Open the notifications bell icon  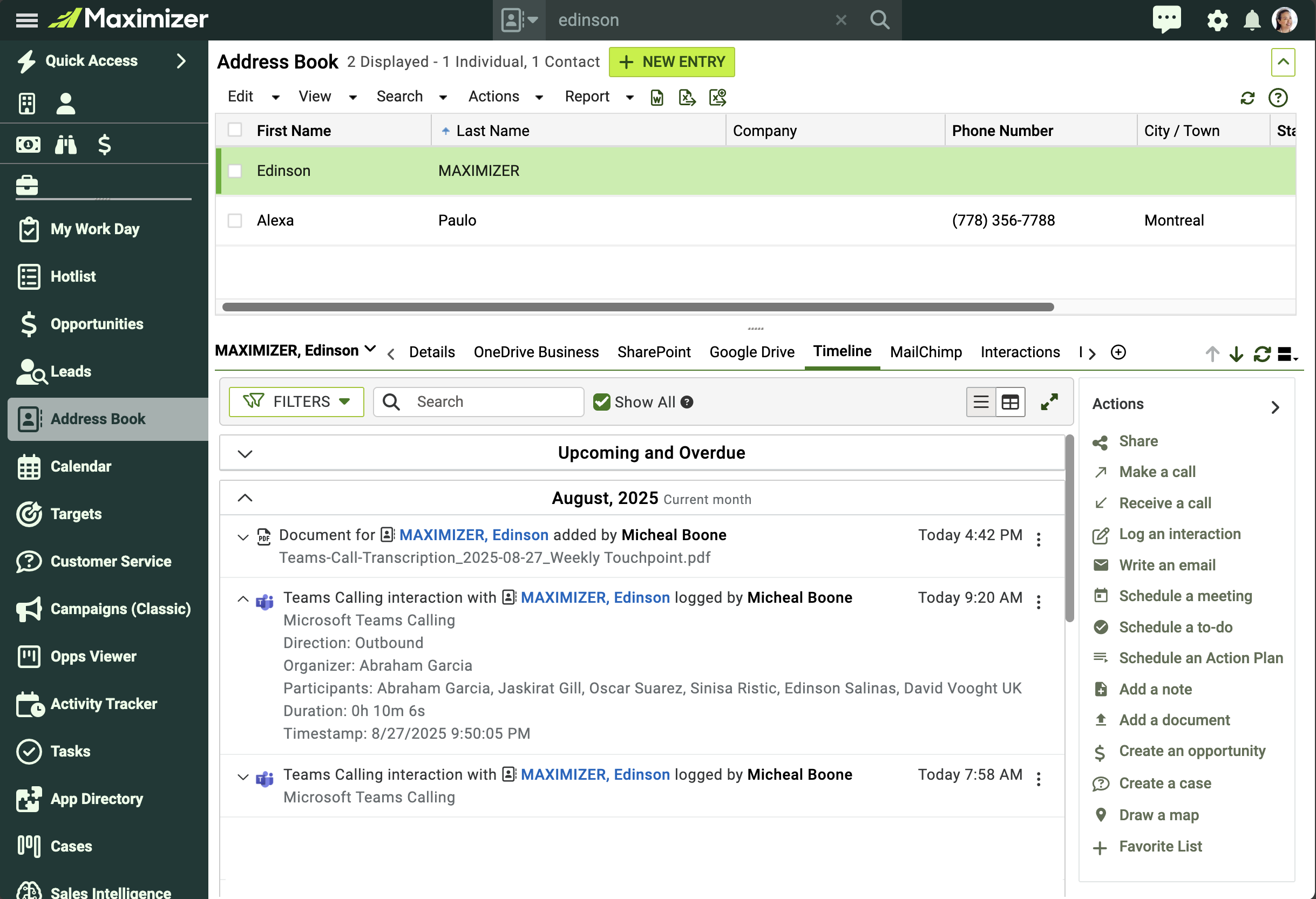coord(1252,19)
